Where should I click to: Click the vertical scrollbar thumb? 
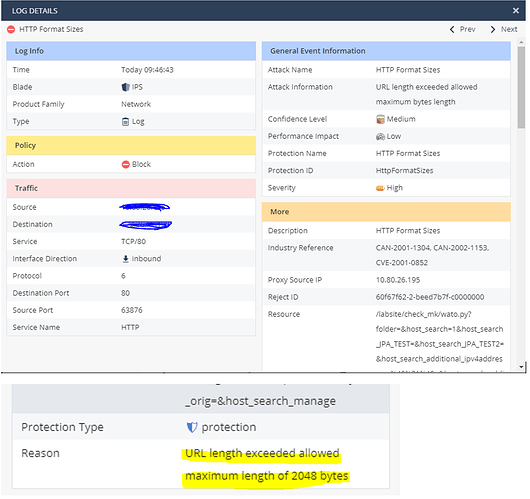coord(522,87)
